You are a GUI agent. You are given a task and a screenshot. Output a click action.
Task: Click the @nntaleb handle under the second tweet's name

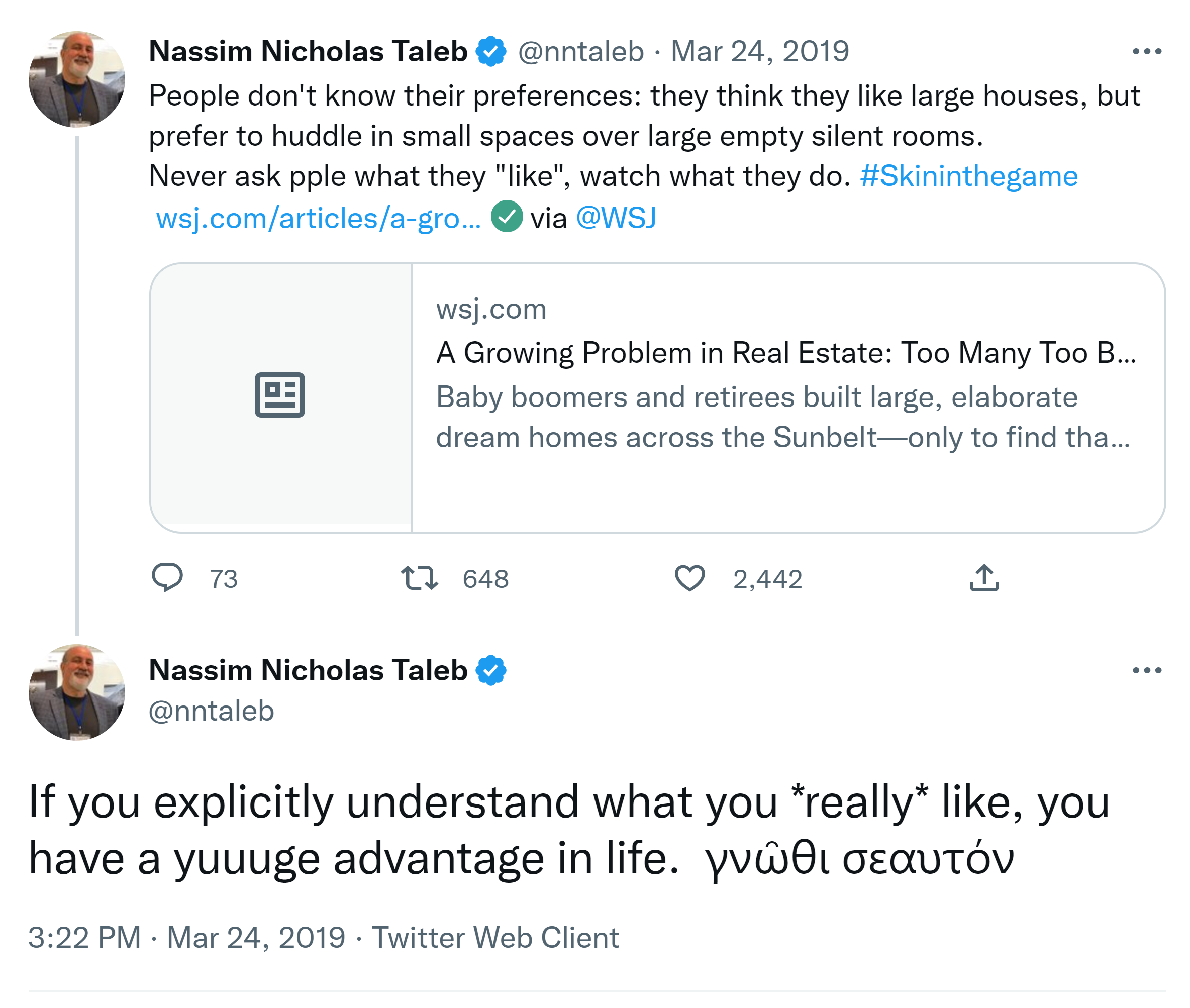point(212,711)
